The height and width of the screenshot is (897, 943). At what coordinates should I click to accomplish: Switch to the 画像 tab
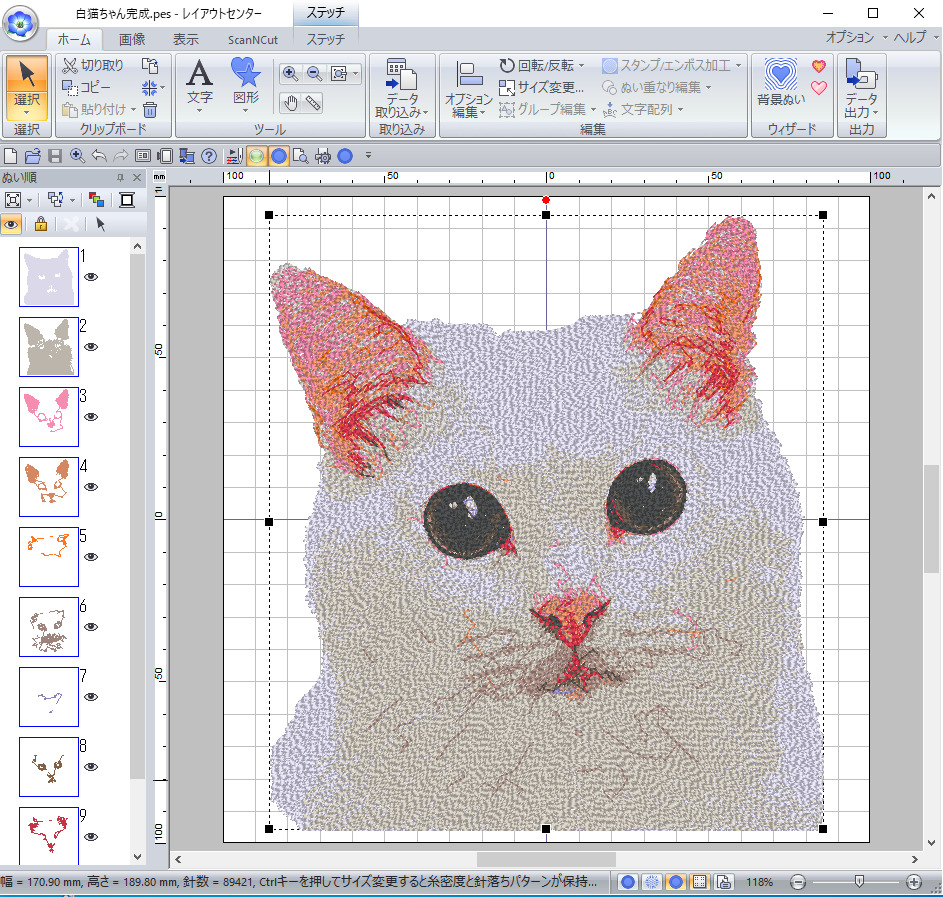(132, 40)
